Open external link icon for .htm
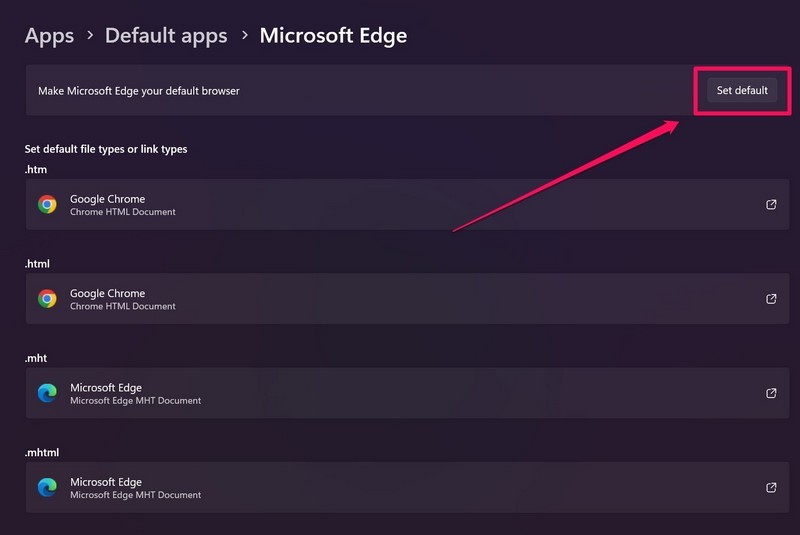The height and width of the screenshot is (535, 800). 771,205
